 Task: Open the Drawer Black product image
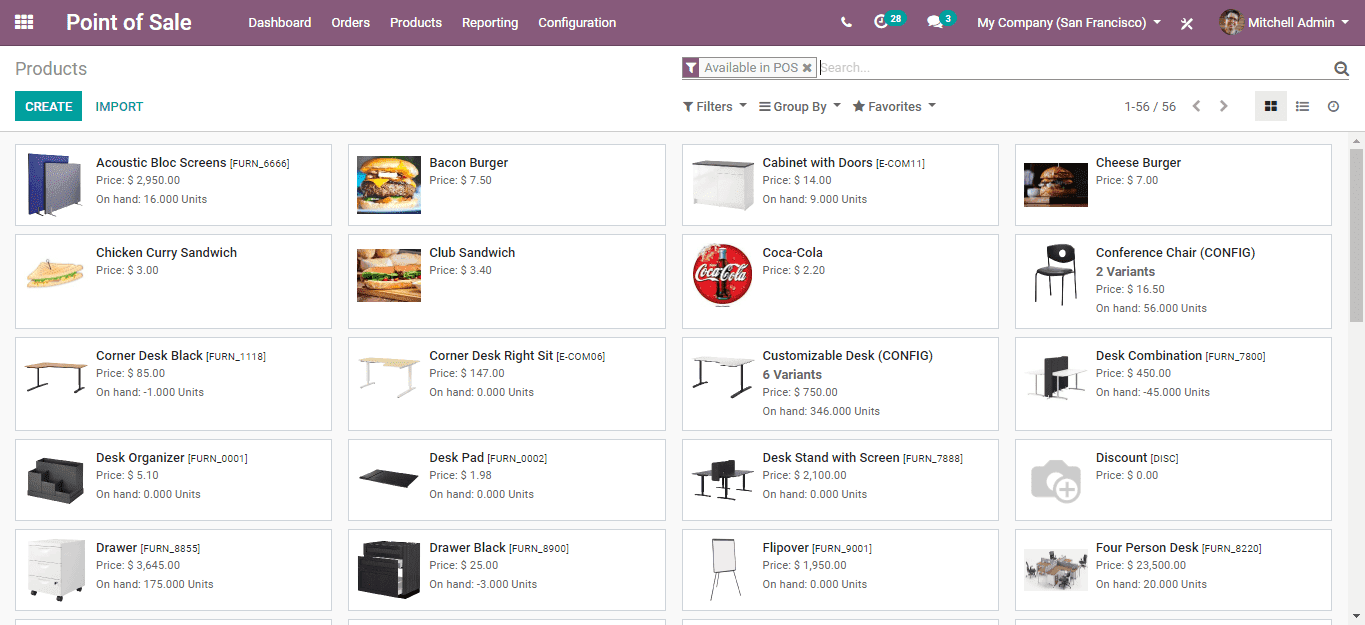click(389, 570)
